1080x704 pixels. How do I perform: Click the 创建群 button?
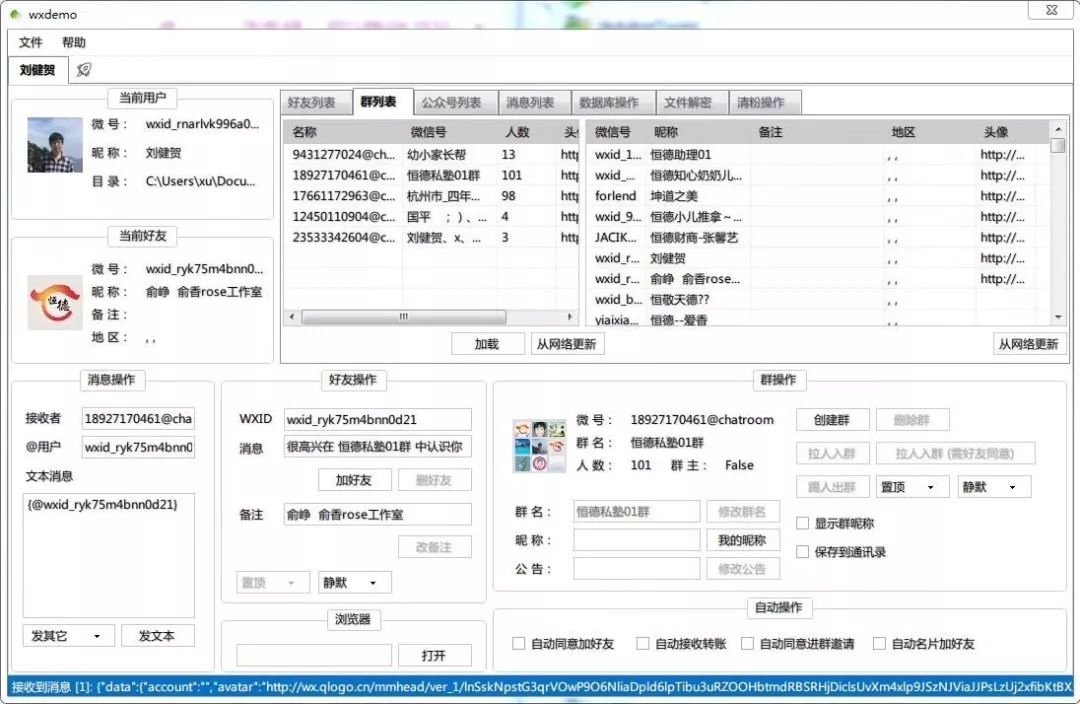coord(833,419)
